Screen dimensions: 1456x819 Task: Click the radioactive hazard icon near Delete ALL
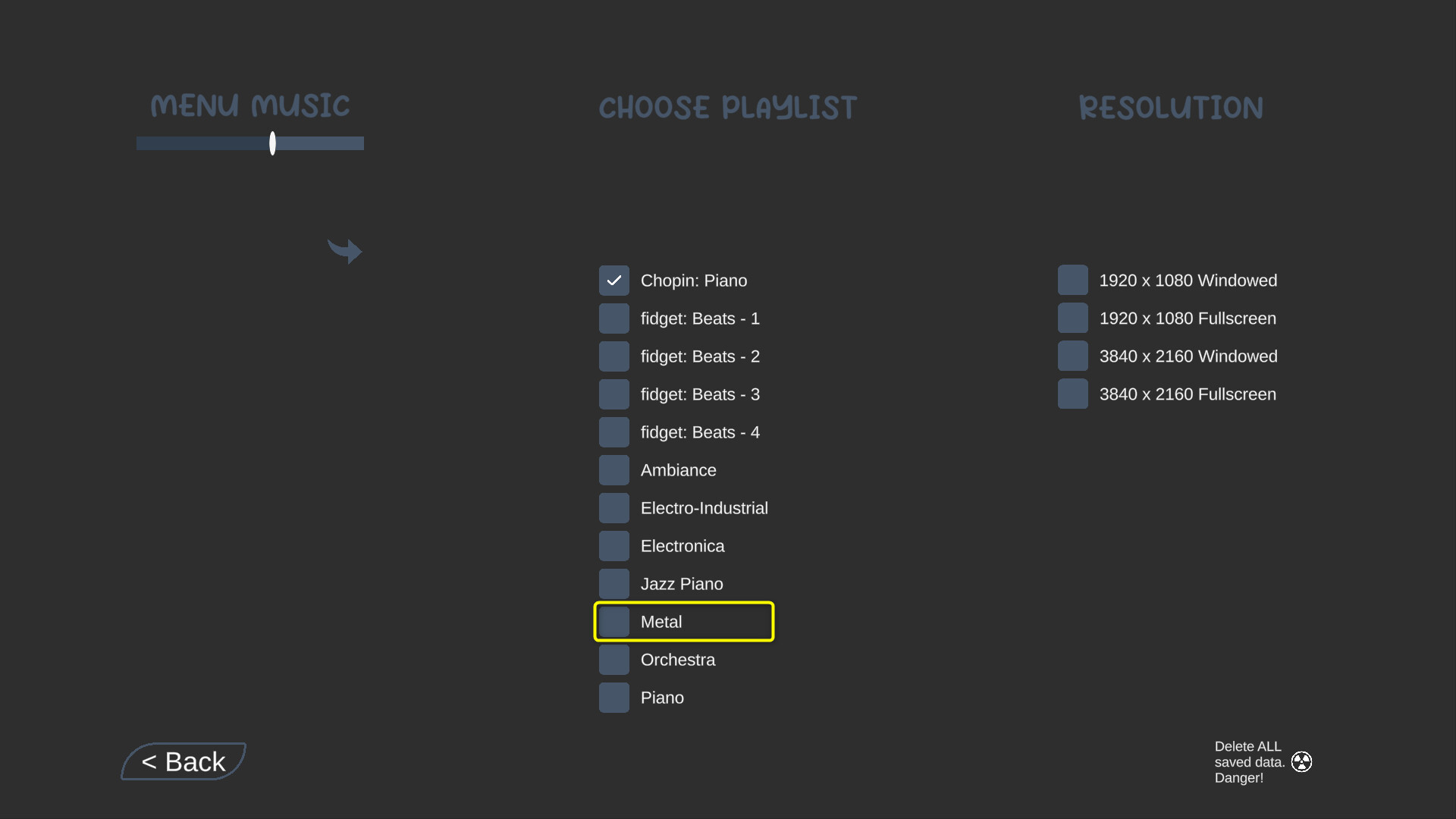point(1302,761)
